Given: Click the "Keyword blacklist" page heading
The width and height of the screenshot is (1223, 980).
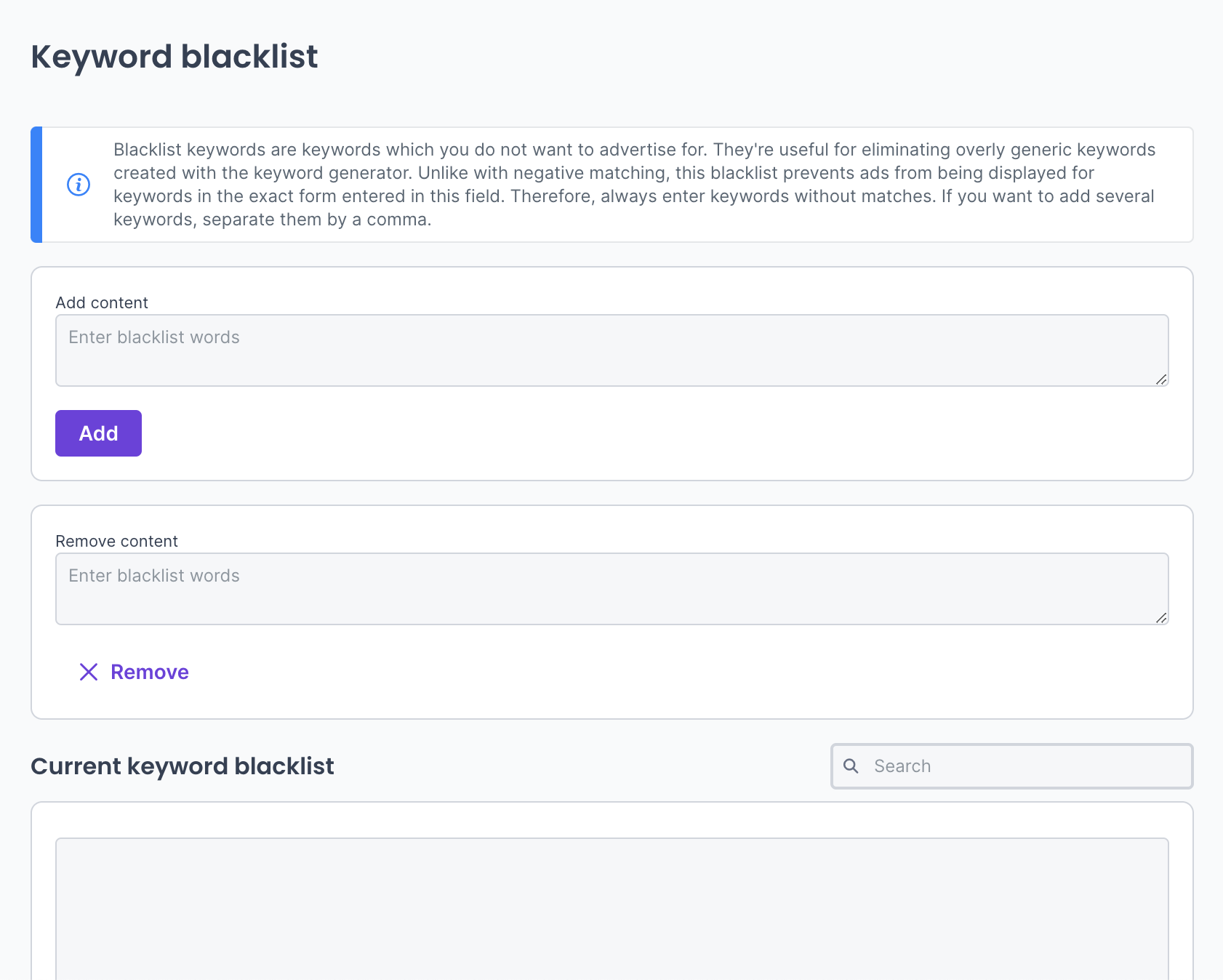Looking at the screenshot, I should tap(175, 57).
